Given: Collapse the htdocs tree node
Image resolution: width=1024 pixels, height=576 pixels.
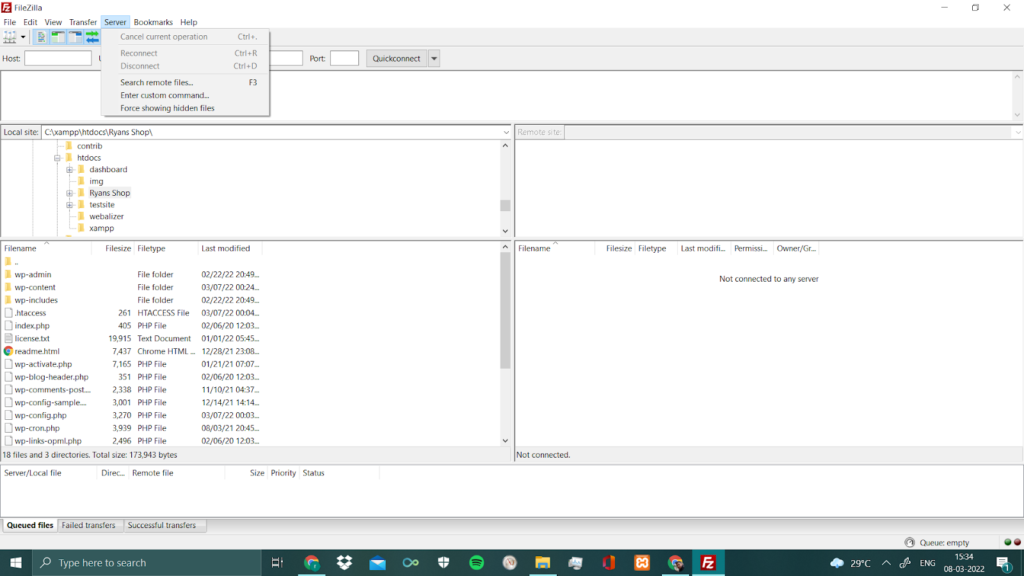Looking at the screenshot, I should (57, 158).
